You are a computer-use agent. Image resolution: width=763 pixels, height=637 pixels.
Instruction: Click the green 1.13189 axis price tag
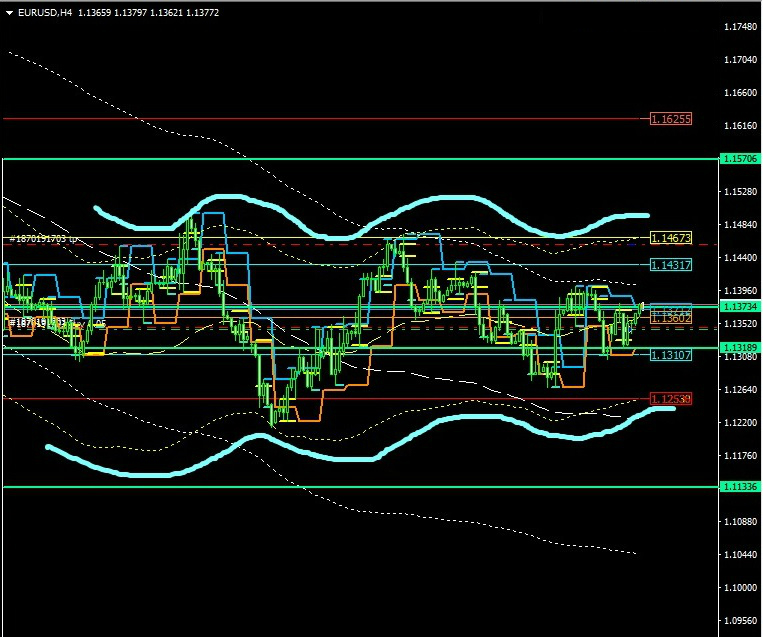pyautogui.click(x=740, y=347)
